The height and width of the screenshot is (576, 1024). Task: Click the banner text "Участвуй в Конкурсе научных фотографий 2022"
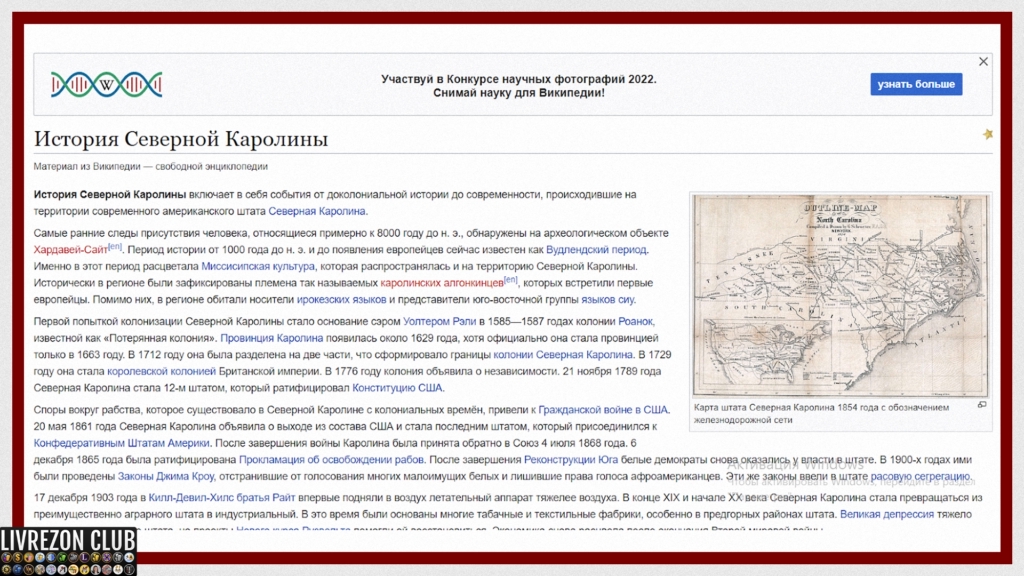(519, 79)
